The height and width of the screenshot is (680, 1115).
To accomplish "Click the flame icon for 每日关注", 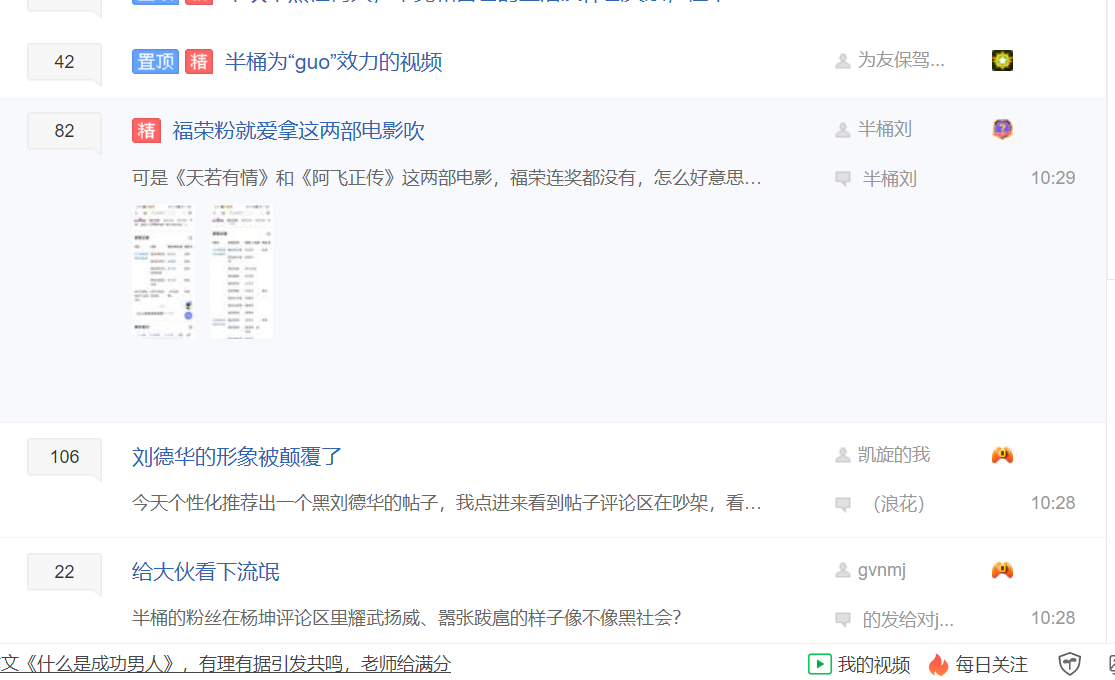I will point(938,664).
